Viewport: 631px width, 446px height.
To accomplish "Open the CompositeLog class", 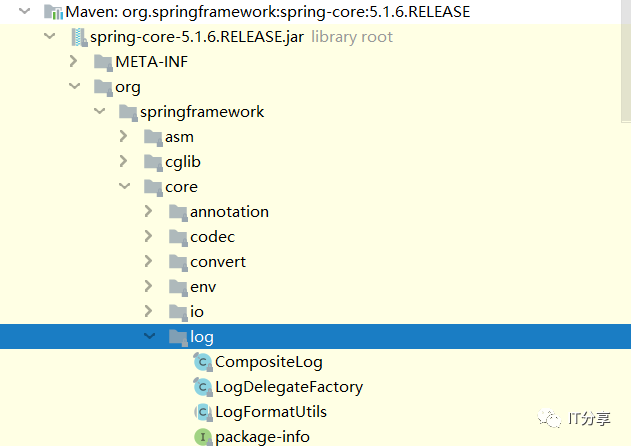I will click(x=269, y=362).
